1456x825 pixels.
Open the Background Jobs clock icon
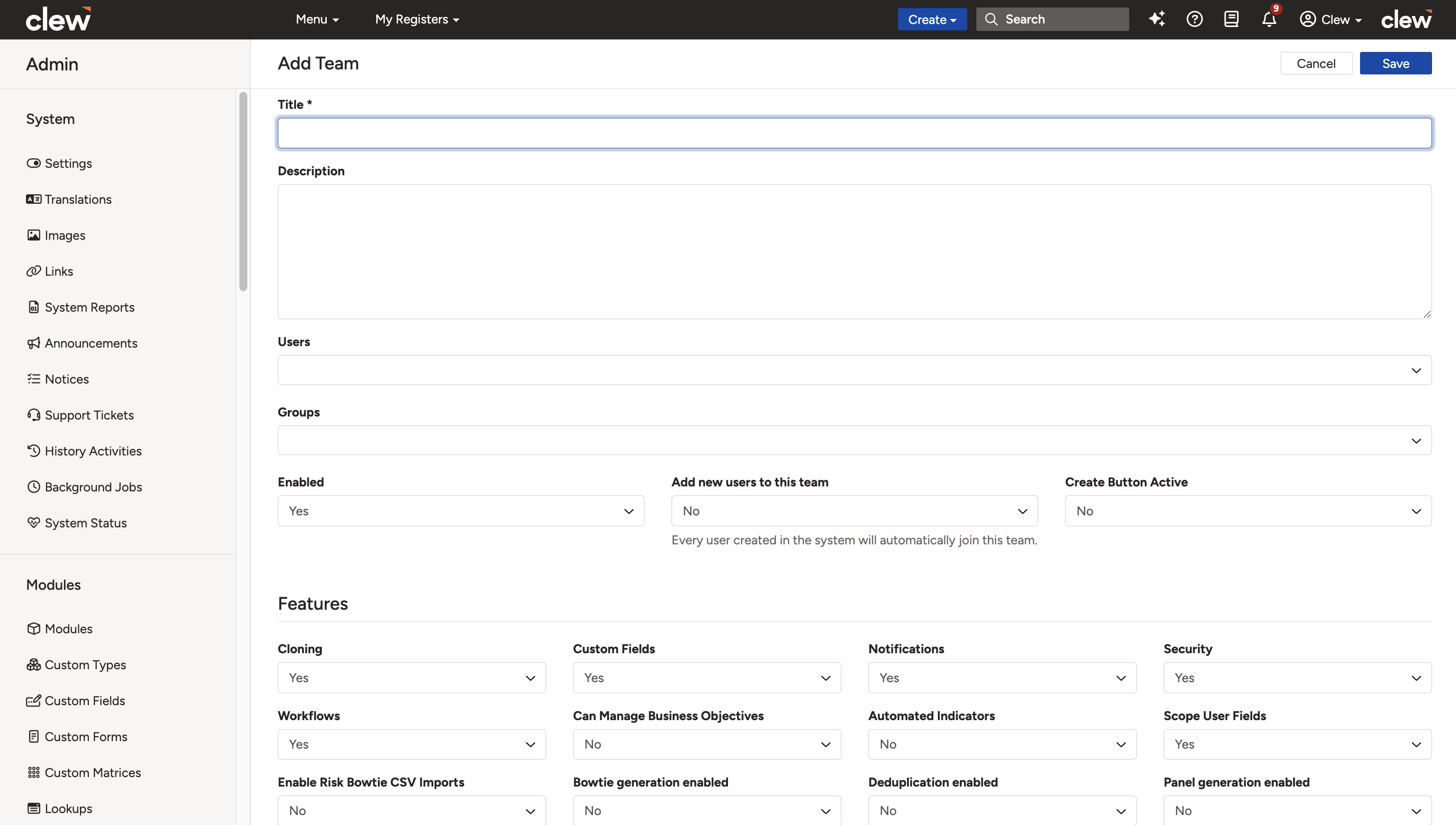point(33,487)
